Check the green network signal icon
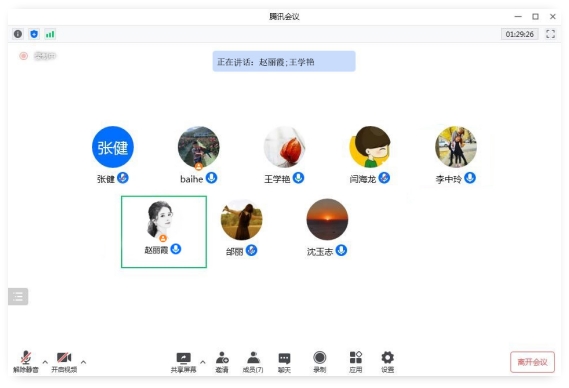 click(x=50, y=34)
